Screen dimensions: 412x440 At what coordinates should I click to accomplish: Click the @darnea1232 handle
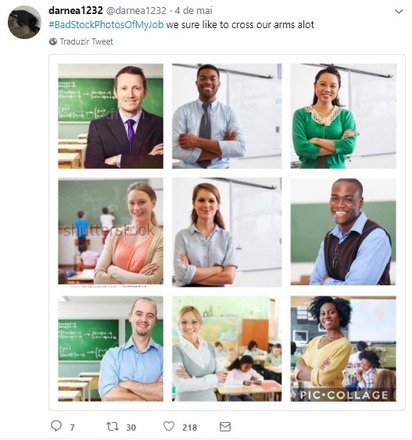click(136, 11)
